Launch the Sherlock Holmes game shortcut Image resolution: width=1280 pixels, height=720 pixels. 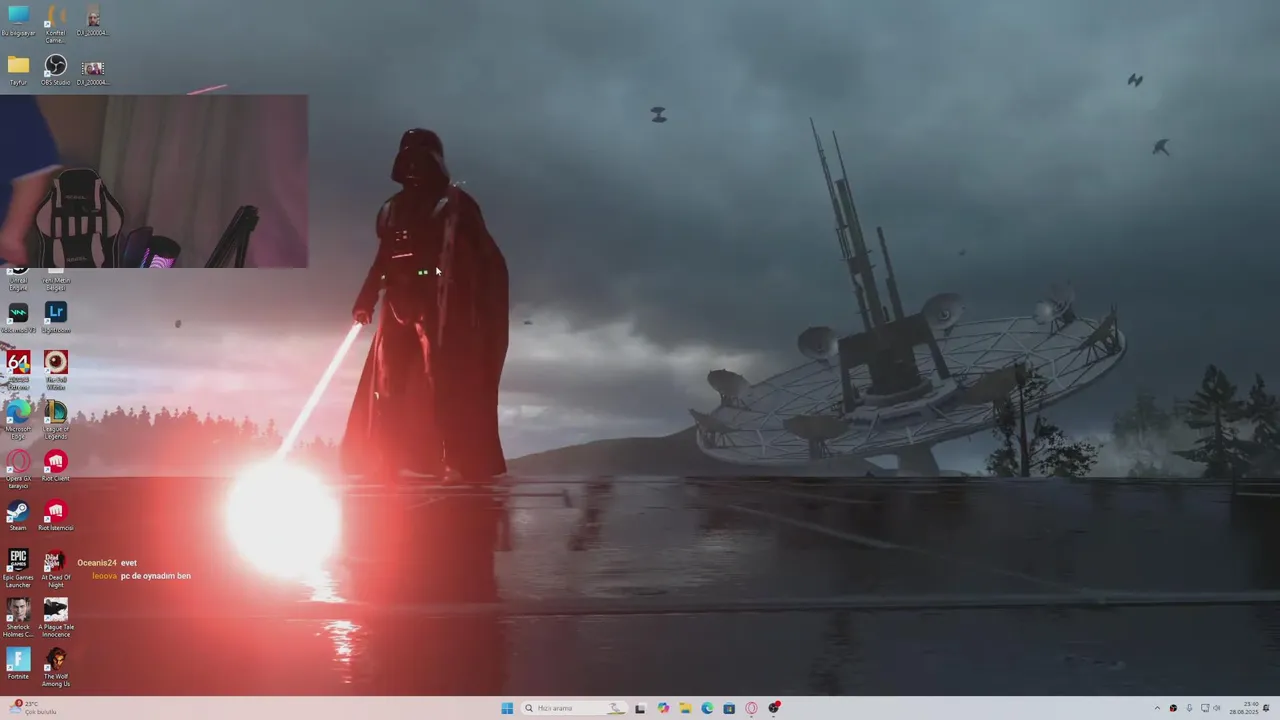[18, 616]
